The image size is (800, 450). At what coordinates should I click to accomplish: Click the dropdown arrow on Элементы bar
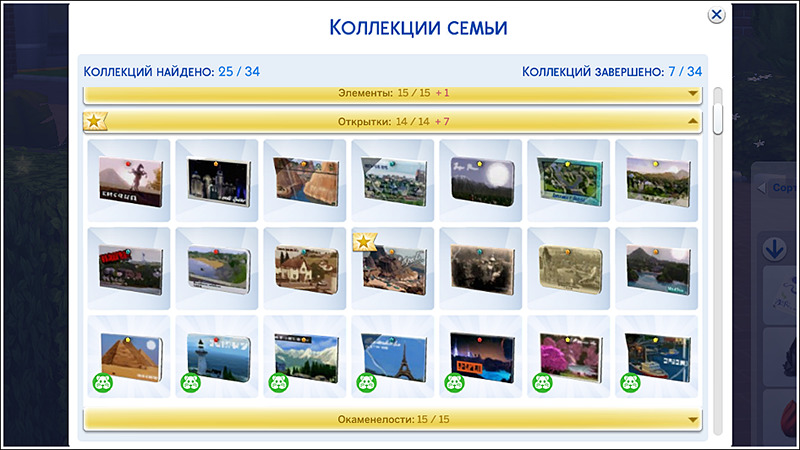click(692, 93)
